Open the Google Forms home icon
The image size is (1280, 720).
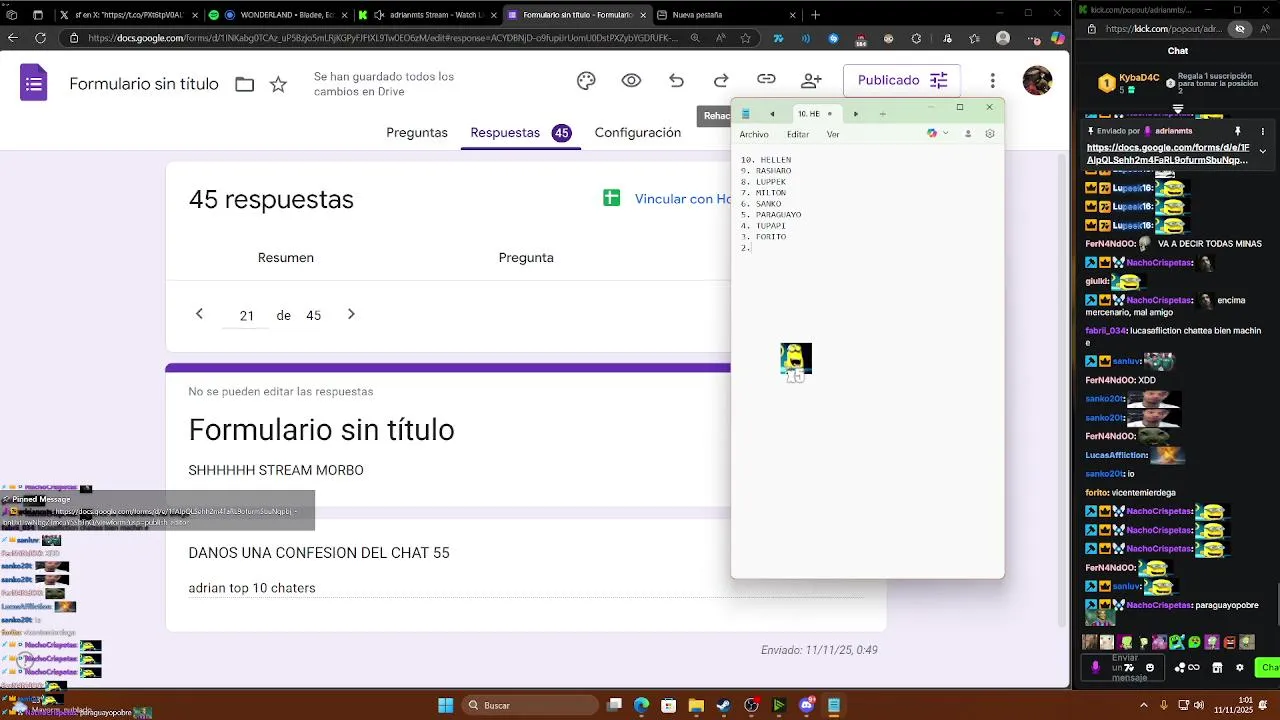(34, 83)
